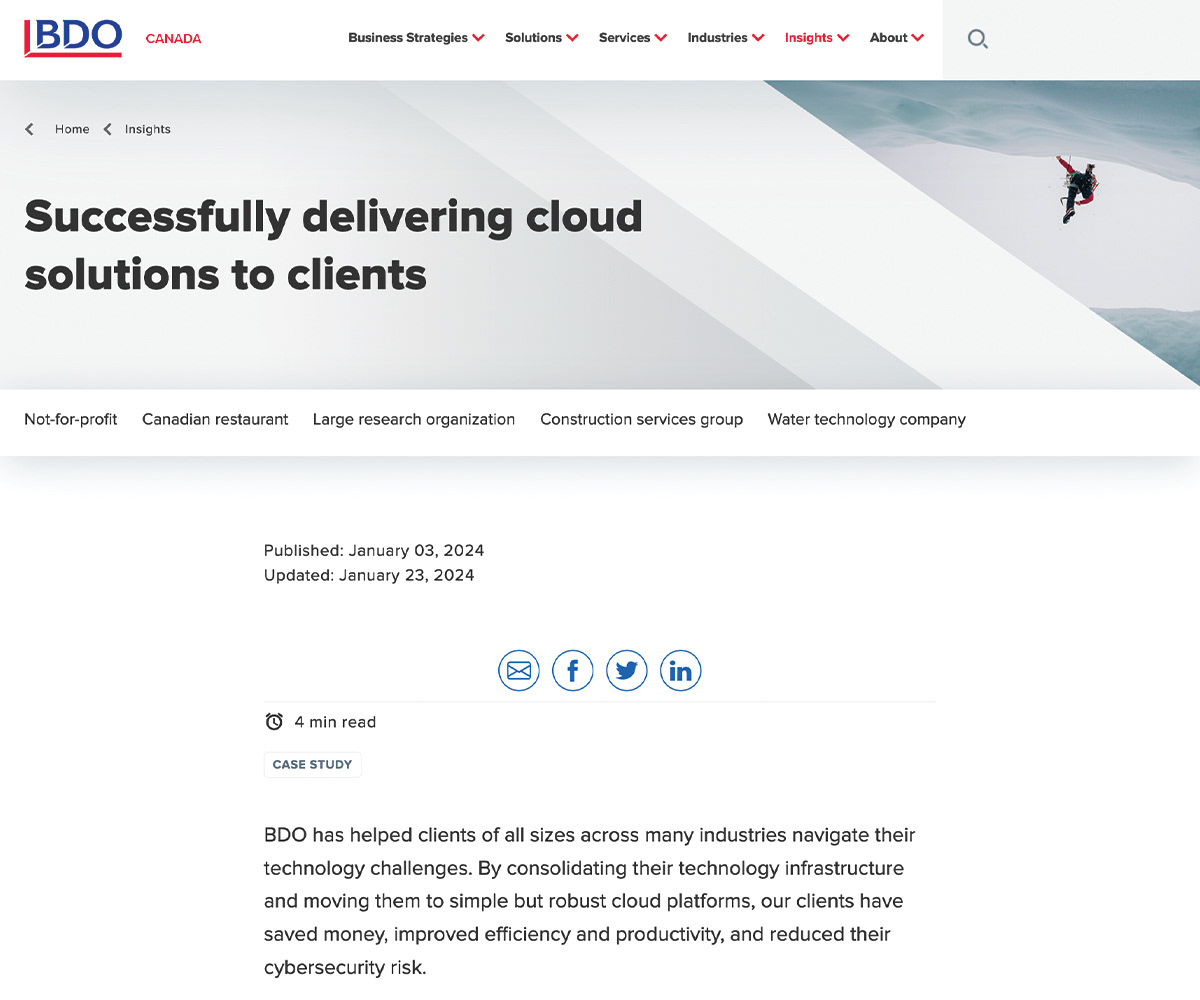This screenshot has height=1000, width=1200.
Task: Select the Not-for-profit section tab
Action: pyautogui.click(x=70, y=419)
